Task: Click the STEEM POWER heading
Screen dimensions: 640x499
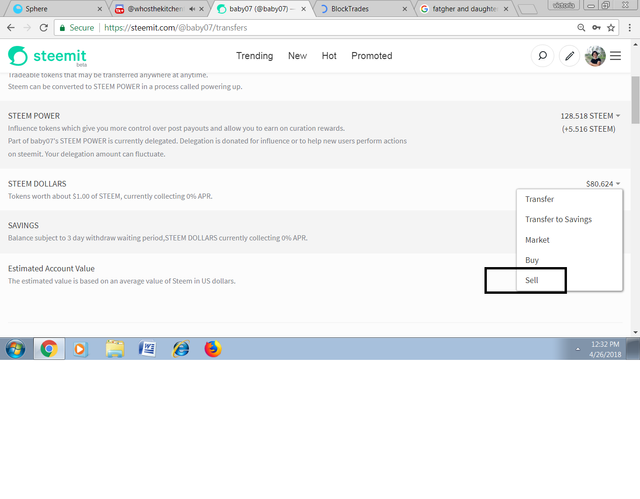Action: pyautogui.click(x=34, y=116)
